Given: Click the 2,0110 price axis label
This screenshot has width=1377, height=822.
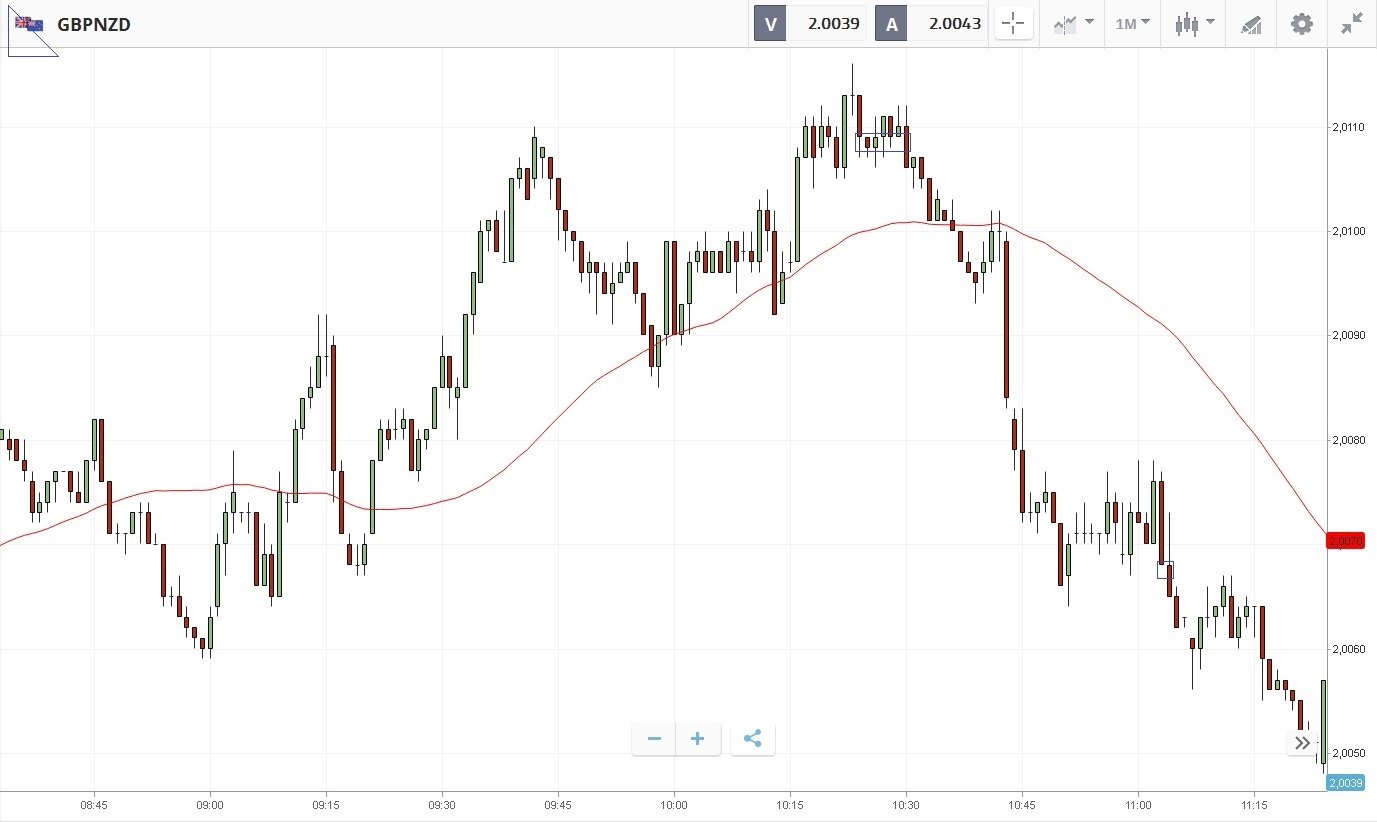Looking at the screenshot, I should click(1348, 127).
